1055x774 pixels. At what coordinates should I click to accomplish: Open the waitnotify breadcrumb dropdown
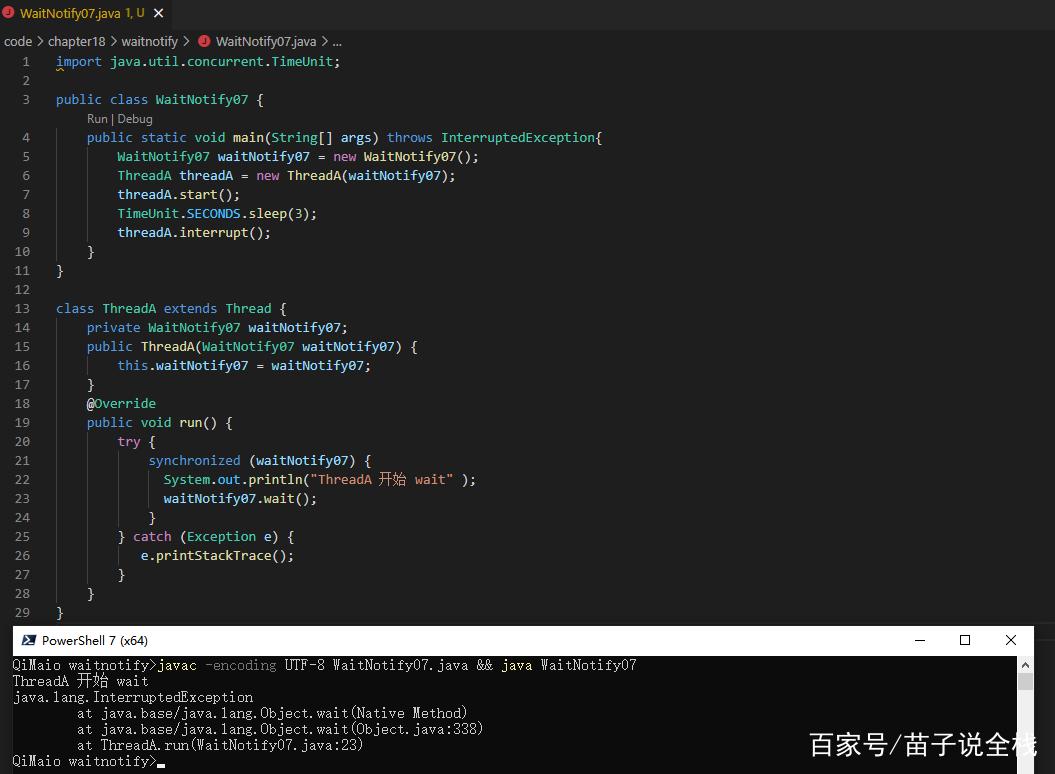coord(150,41)
